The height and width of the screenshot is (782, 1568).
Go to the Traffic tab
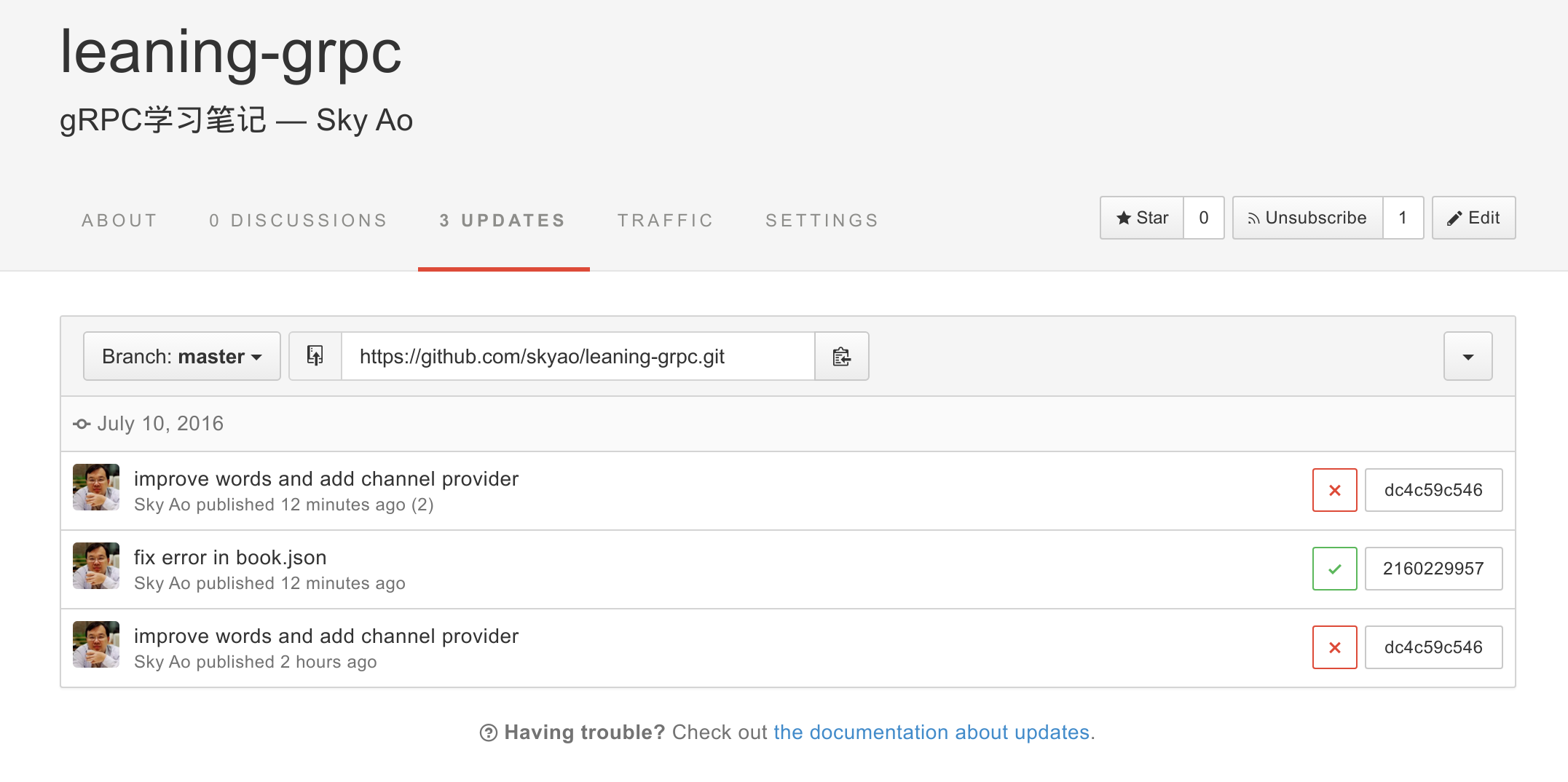click(x=665, y=221)
